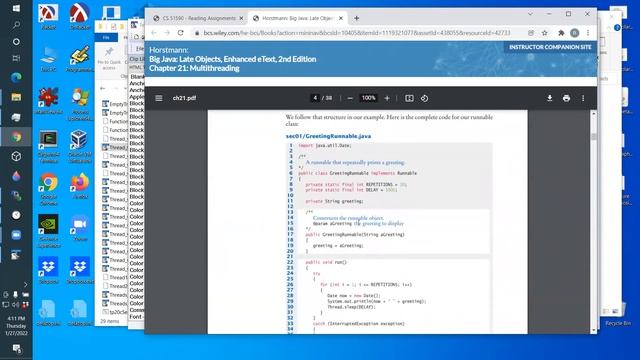Open Programmer's Notepad desktop shortcut

coord(80,59)
